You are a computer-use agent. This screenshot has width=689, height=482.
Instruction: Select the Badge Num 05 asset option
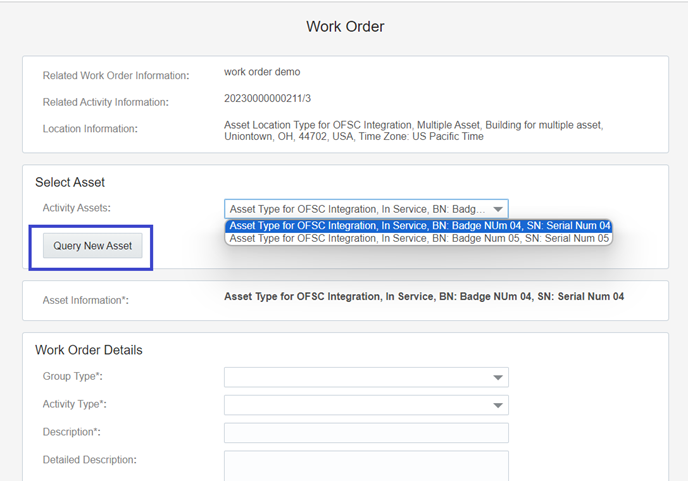point(419,239)
